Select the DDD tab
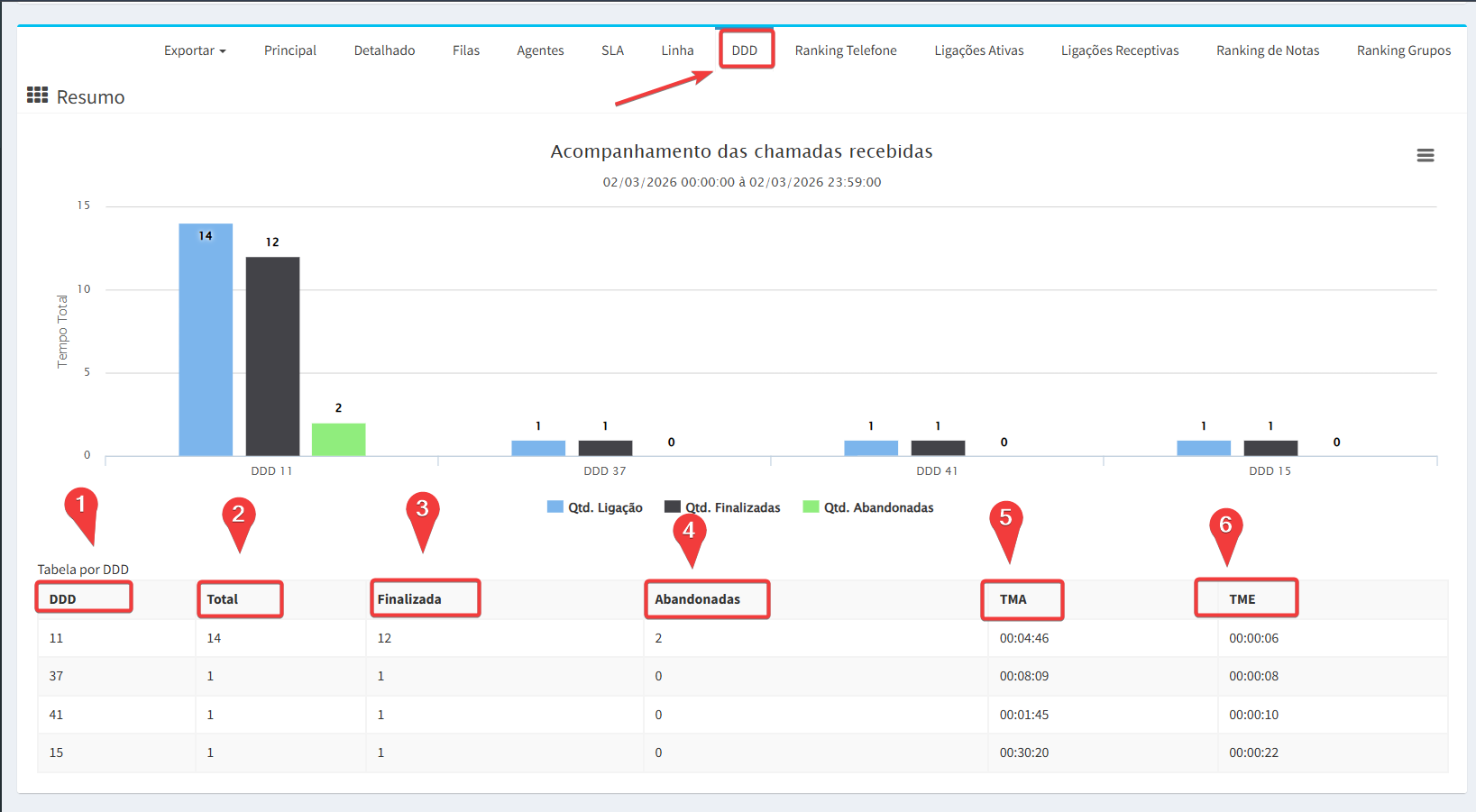The width and height of the screenshot is (1476, 812). coord(745,50)
